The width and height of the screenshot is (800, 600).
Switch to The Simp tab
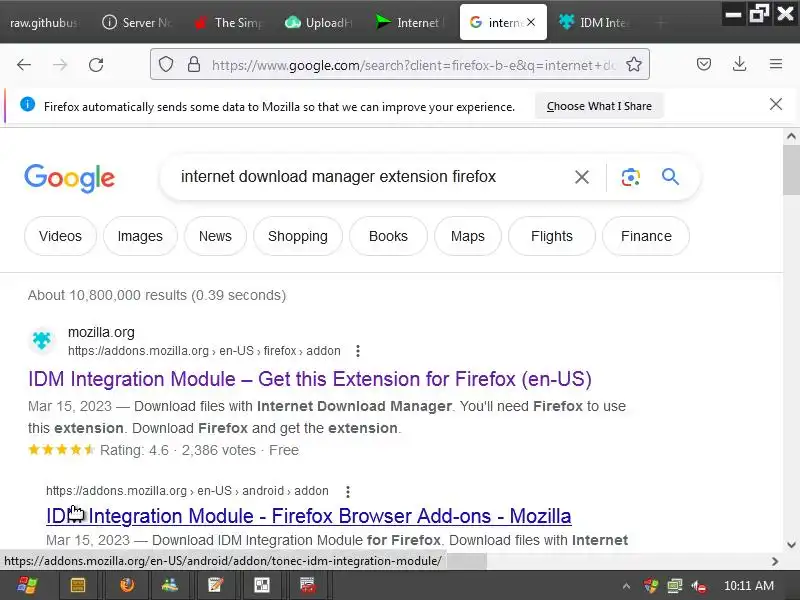pyautogui.click(x=230, y=23)
